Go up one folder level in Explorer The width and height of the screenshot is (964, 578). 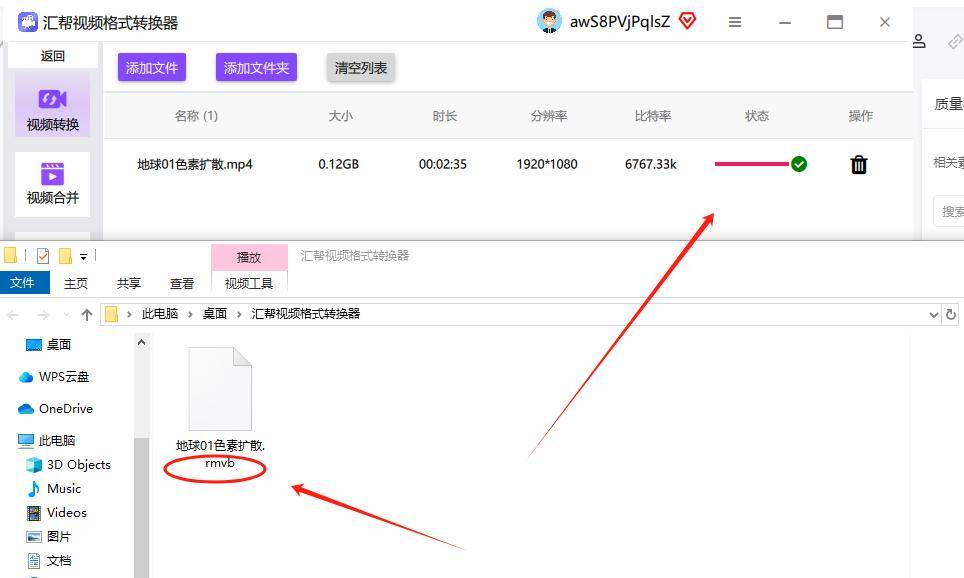click(87, 315)
